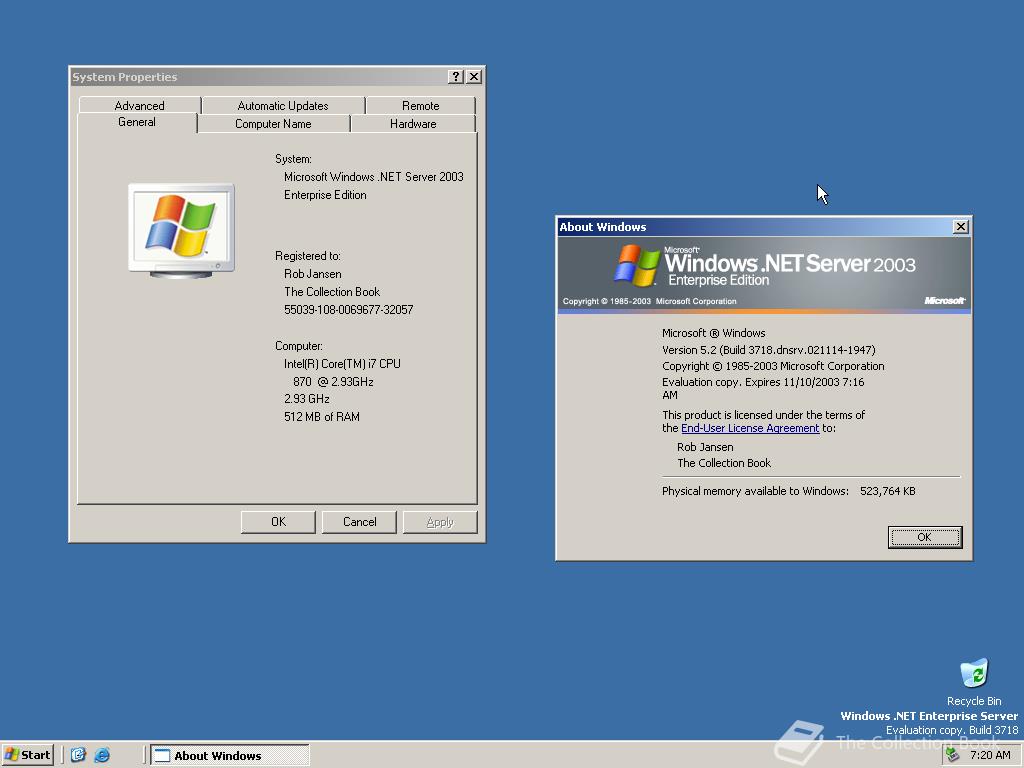Click the Windows flag in About banner
The image size is (1024, 768).
(x=637, y=265)
